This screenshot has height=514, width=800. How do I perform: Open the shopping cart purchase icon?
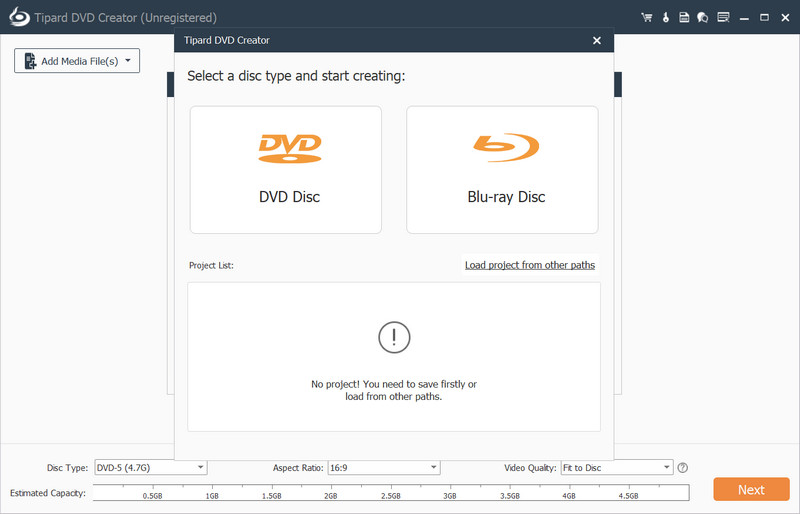(x=647, y=17)
